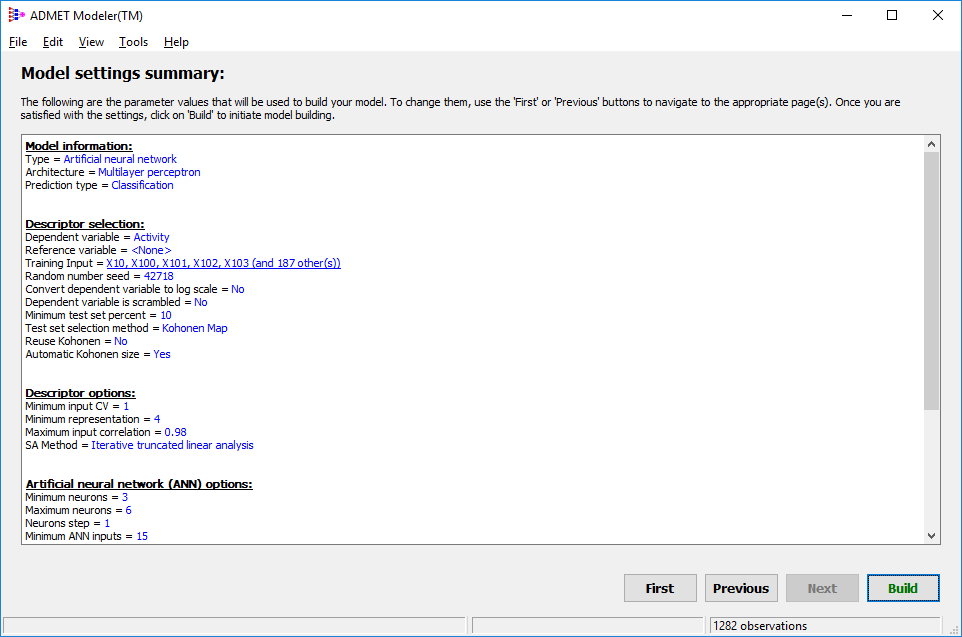Click the vertical scrollbar thumb
Viewport: 962px width, 637px height.
tap(931, 280)
